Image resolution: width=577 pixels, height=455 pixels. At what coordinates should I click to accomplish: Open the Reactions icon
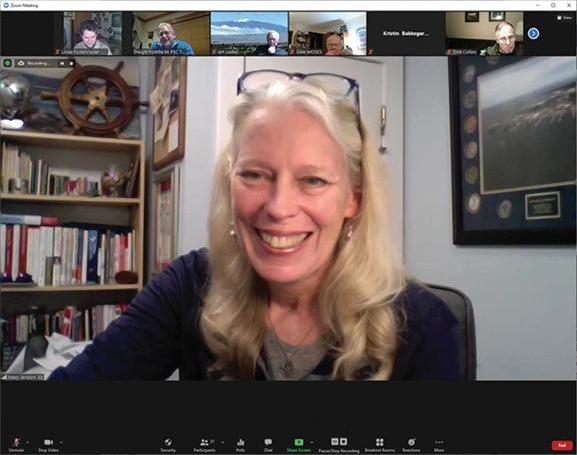(x=411, y=442)
